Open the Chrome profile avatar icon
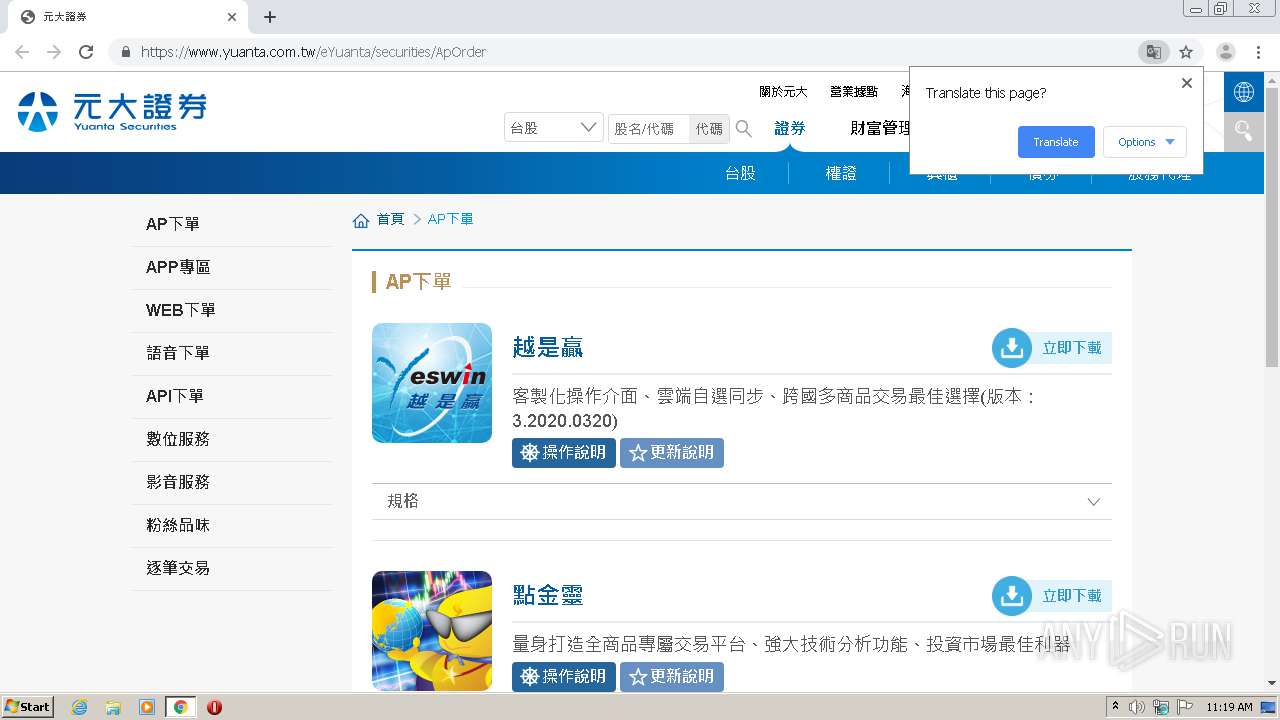 coord(1226,52)
